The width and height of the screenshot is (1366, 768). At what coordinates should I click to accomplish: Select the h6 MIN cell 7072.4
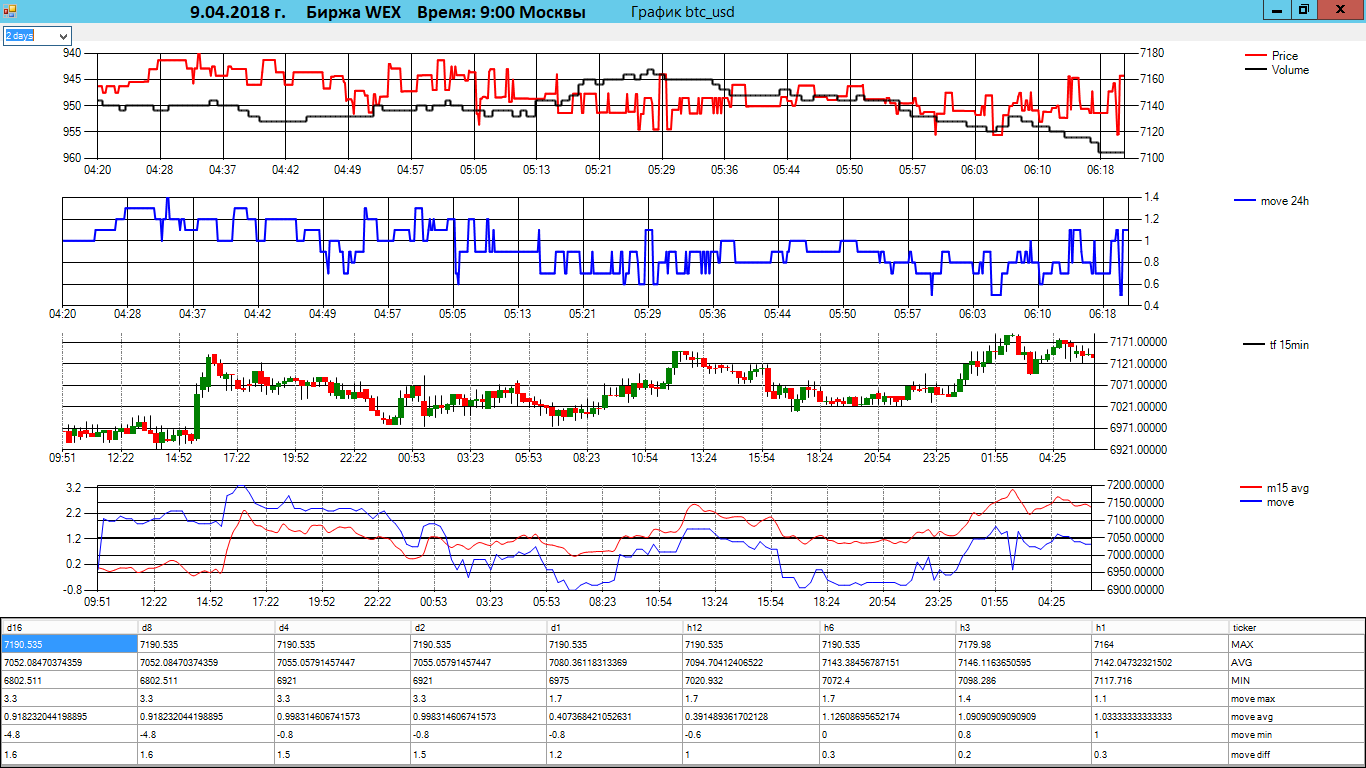[x=887, y=681]
